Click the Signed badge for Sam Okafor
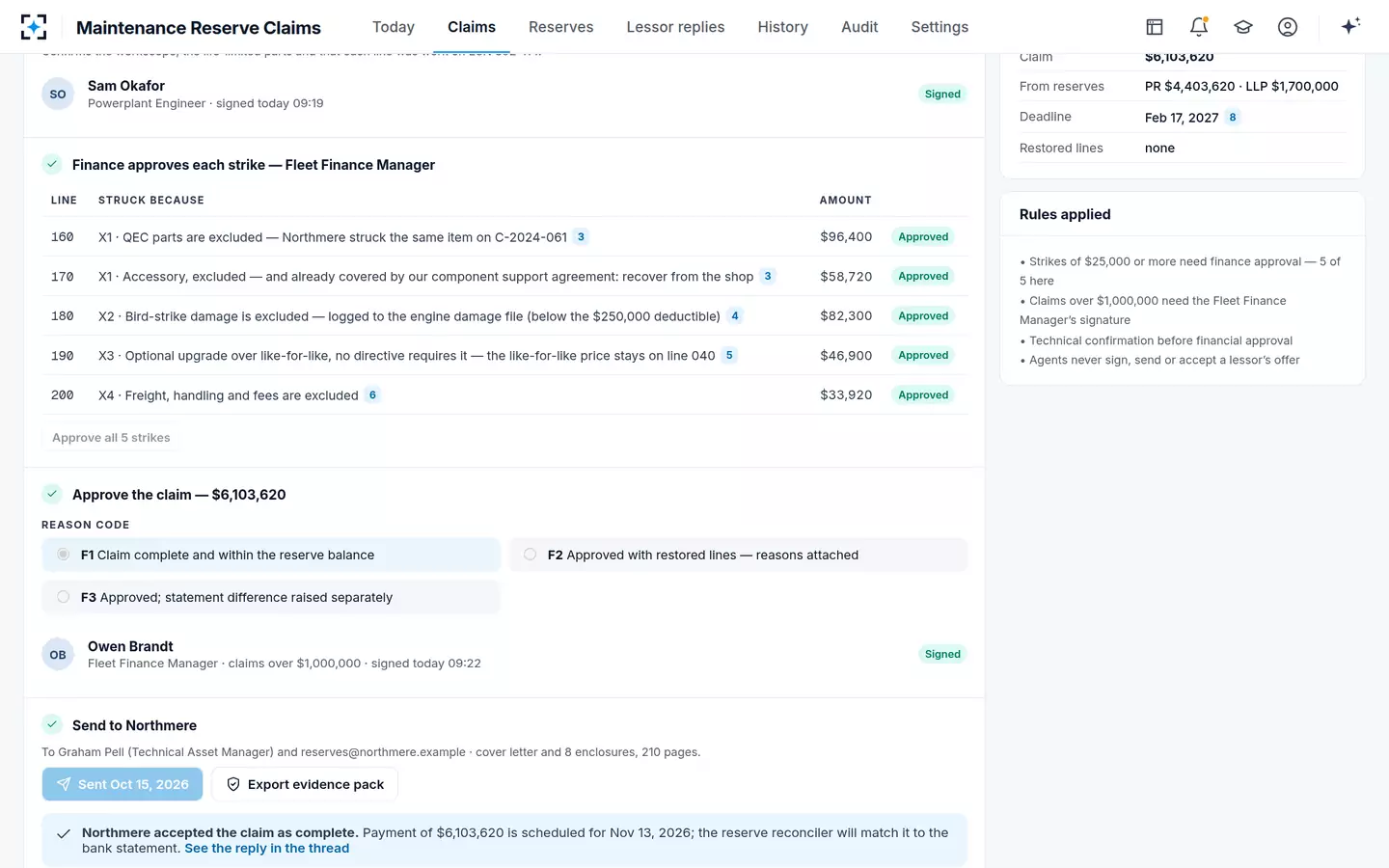Image resolution: width=1389 pixels, height=868 pixels. click(942, 94)
